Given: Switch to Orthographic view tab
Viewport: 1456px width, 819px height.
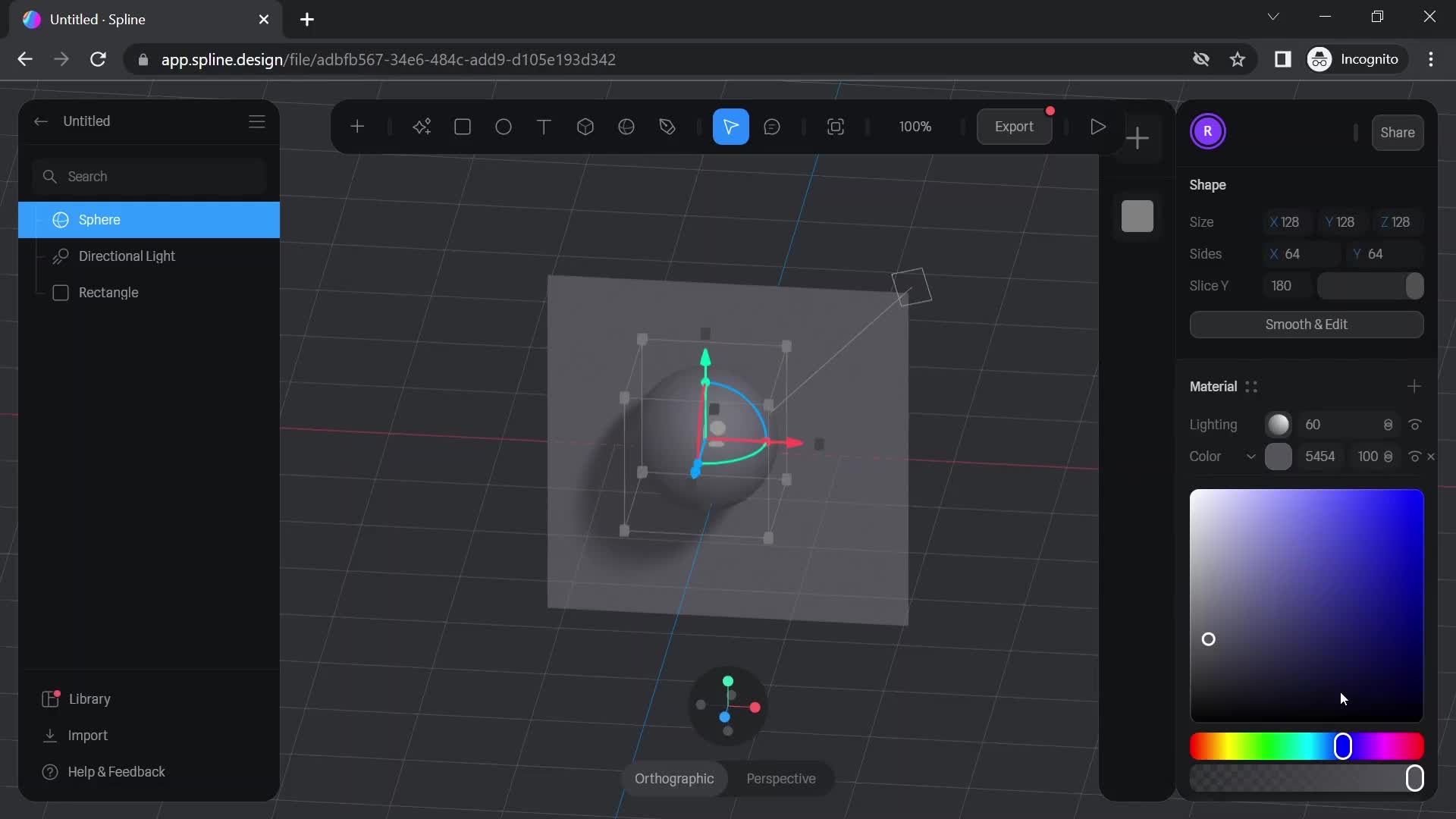Looking at the screenshot, I should click(x=674, y=779).
